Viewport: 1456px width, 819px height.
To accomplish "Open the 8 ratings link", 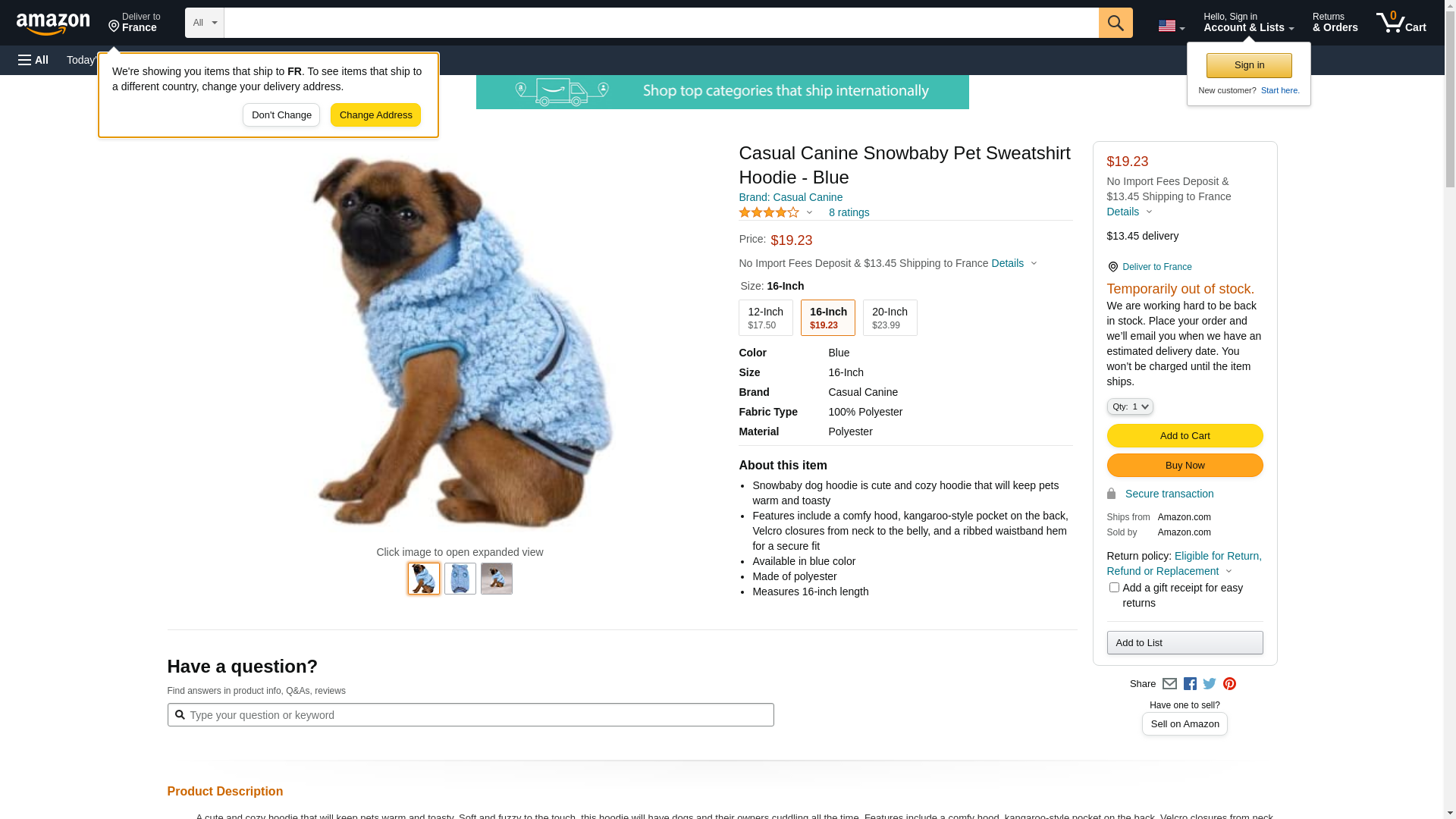I will (x=849, y=213).
